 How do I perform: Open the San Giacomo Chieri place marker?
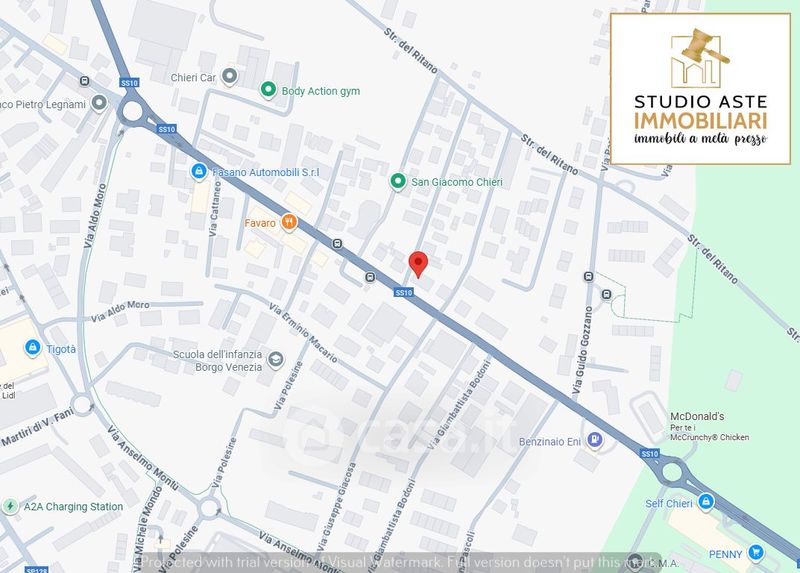tap(398, 181)
